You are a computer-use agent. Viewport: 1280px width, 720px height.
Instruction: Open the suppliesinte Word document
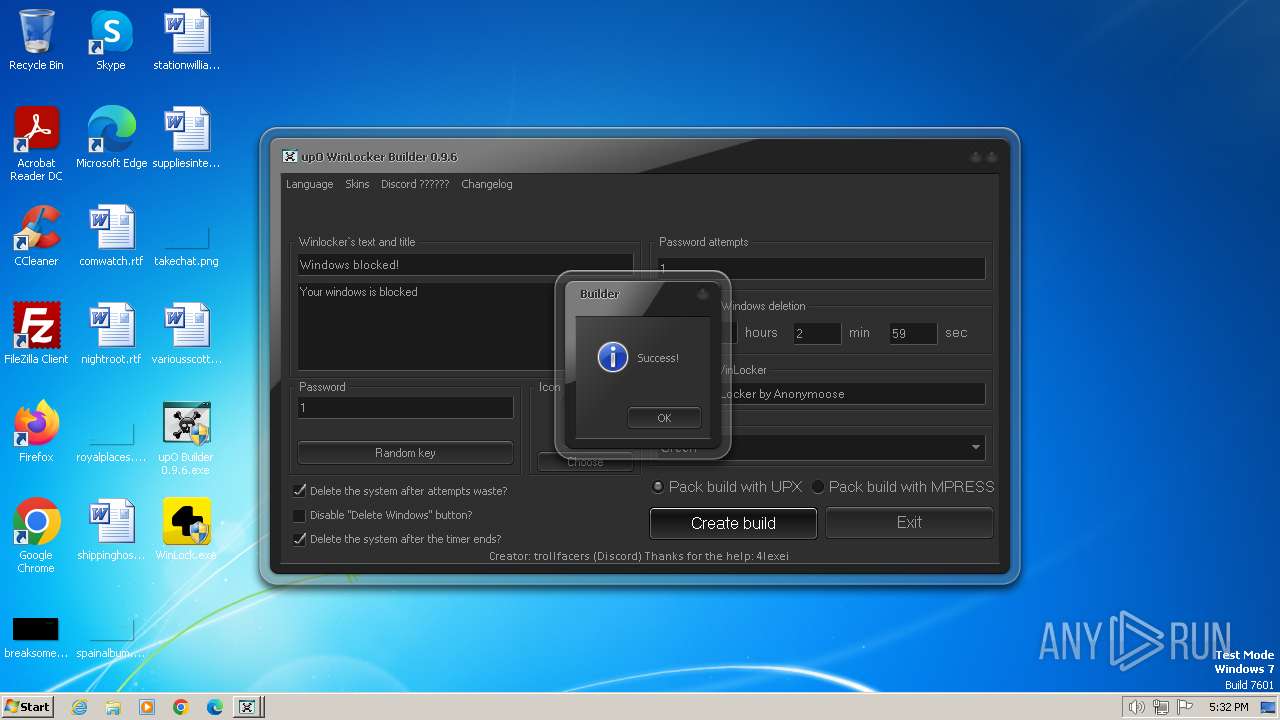click(x=186, y=139)
